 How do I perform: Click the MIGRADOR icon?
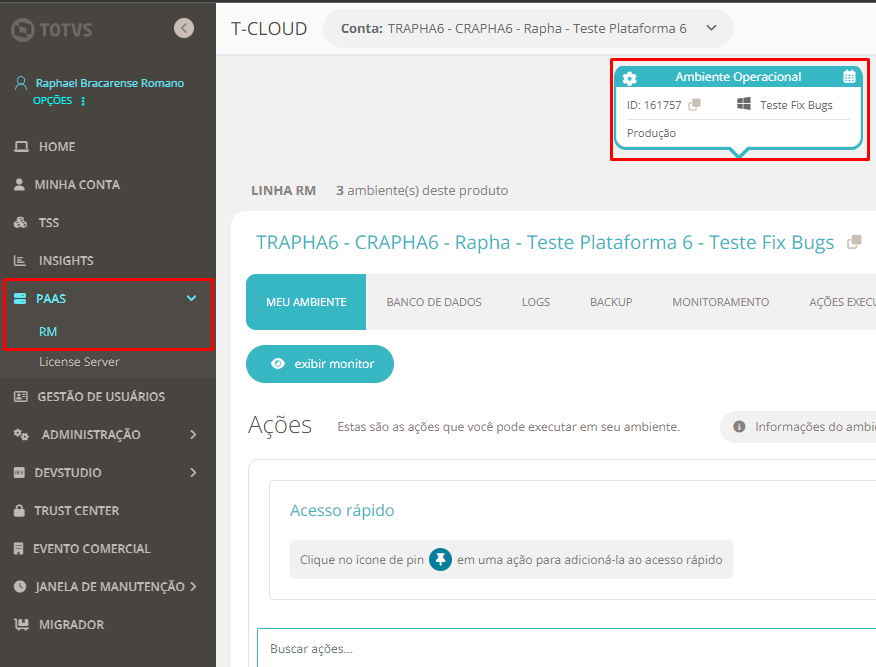21,625
